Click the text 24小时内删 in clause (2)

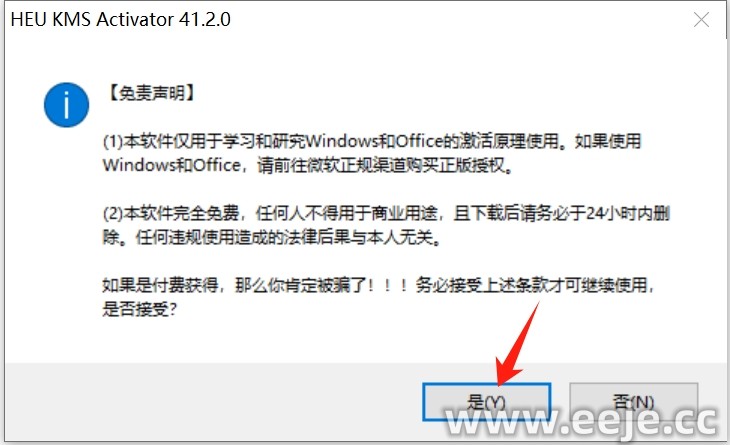628,213
